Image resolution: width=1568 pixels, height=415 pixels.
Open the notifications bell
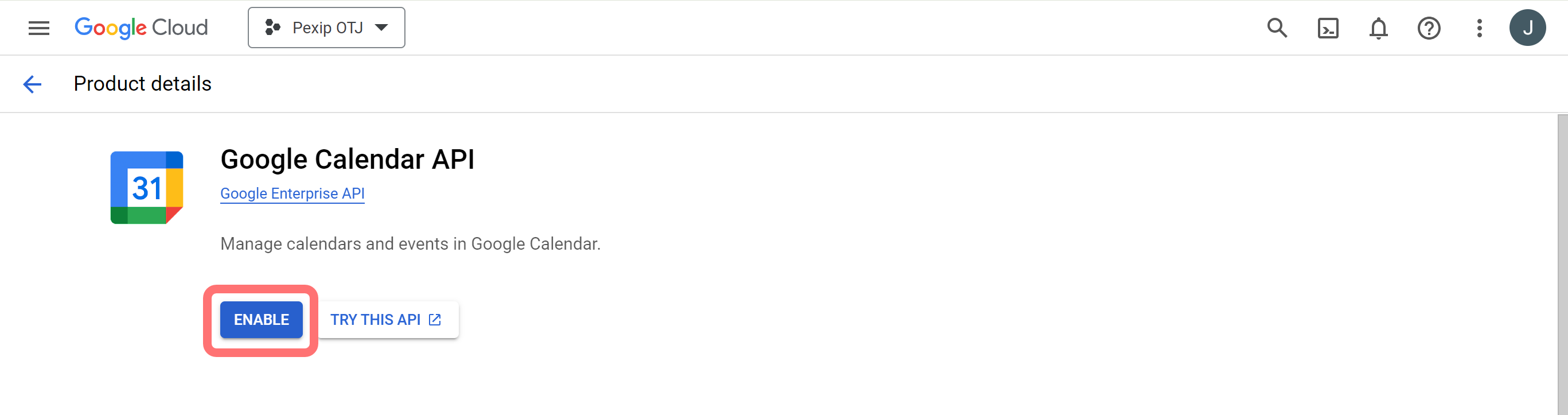click(x=1378, y=28)
